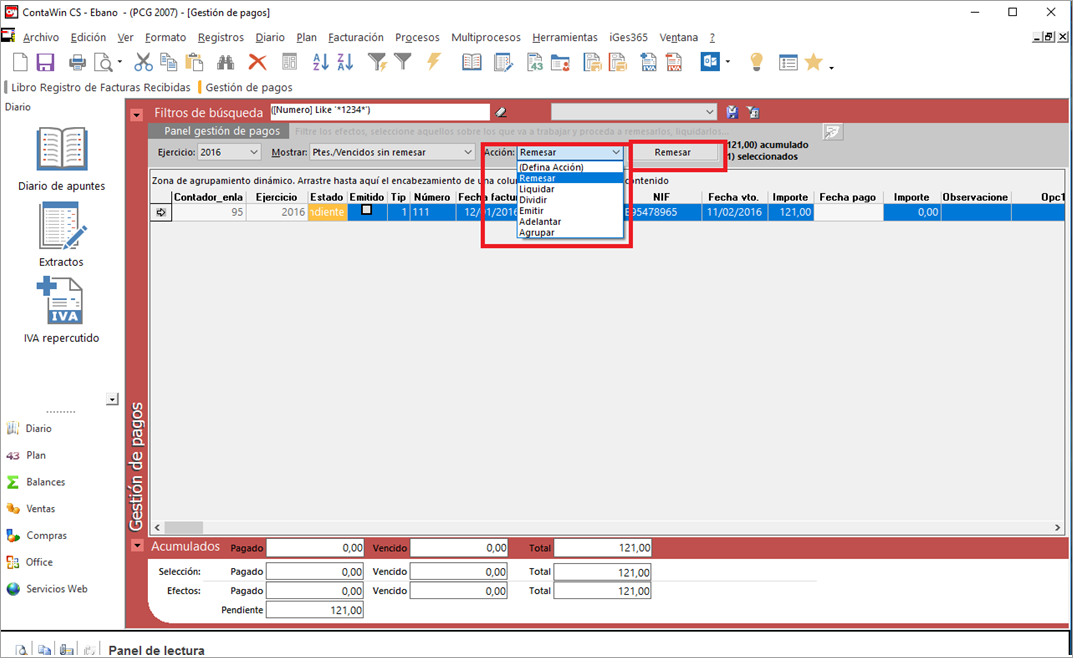The width and height of the screenshot is (1073, 658).
Task: Open the open-book diary toolbar icon
Action: click(x=471, y=63)
